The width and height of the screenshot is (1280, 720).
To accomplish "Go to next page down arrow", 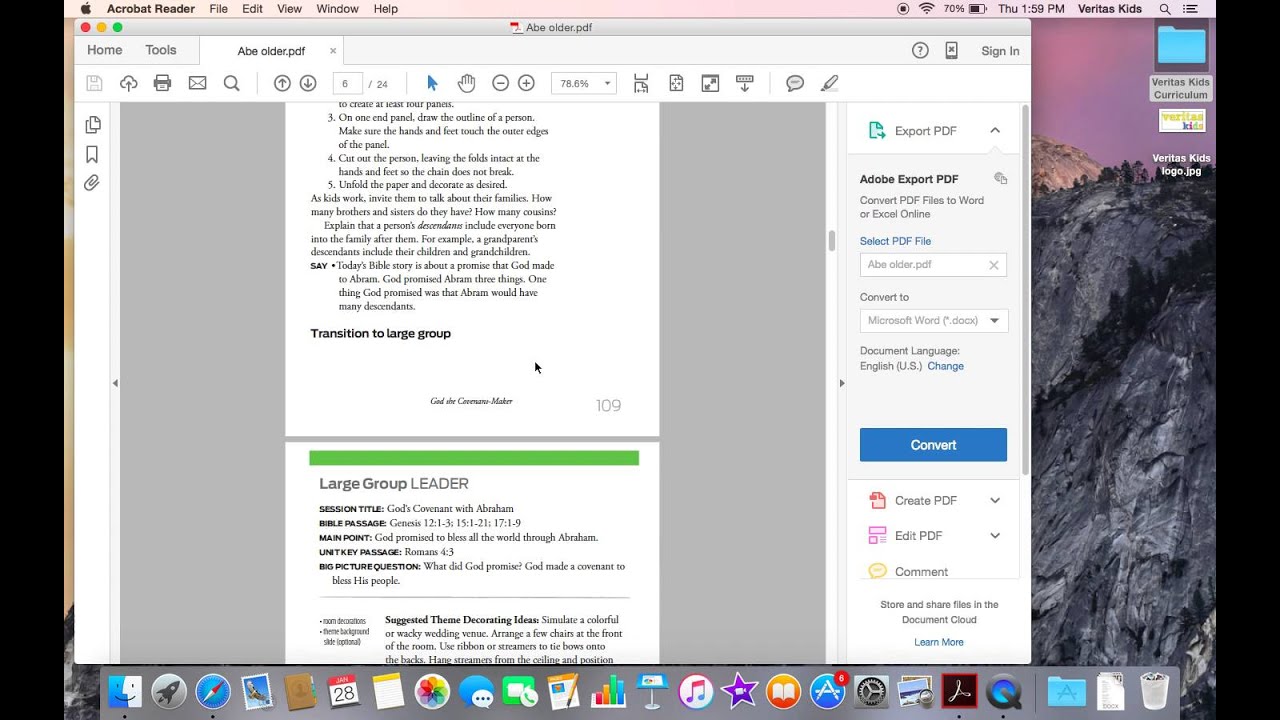I will [x=308, y=83].
